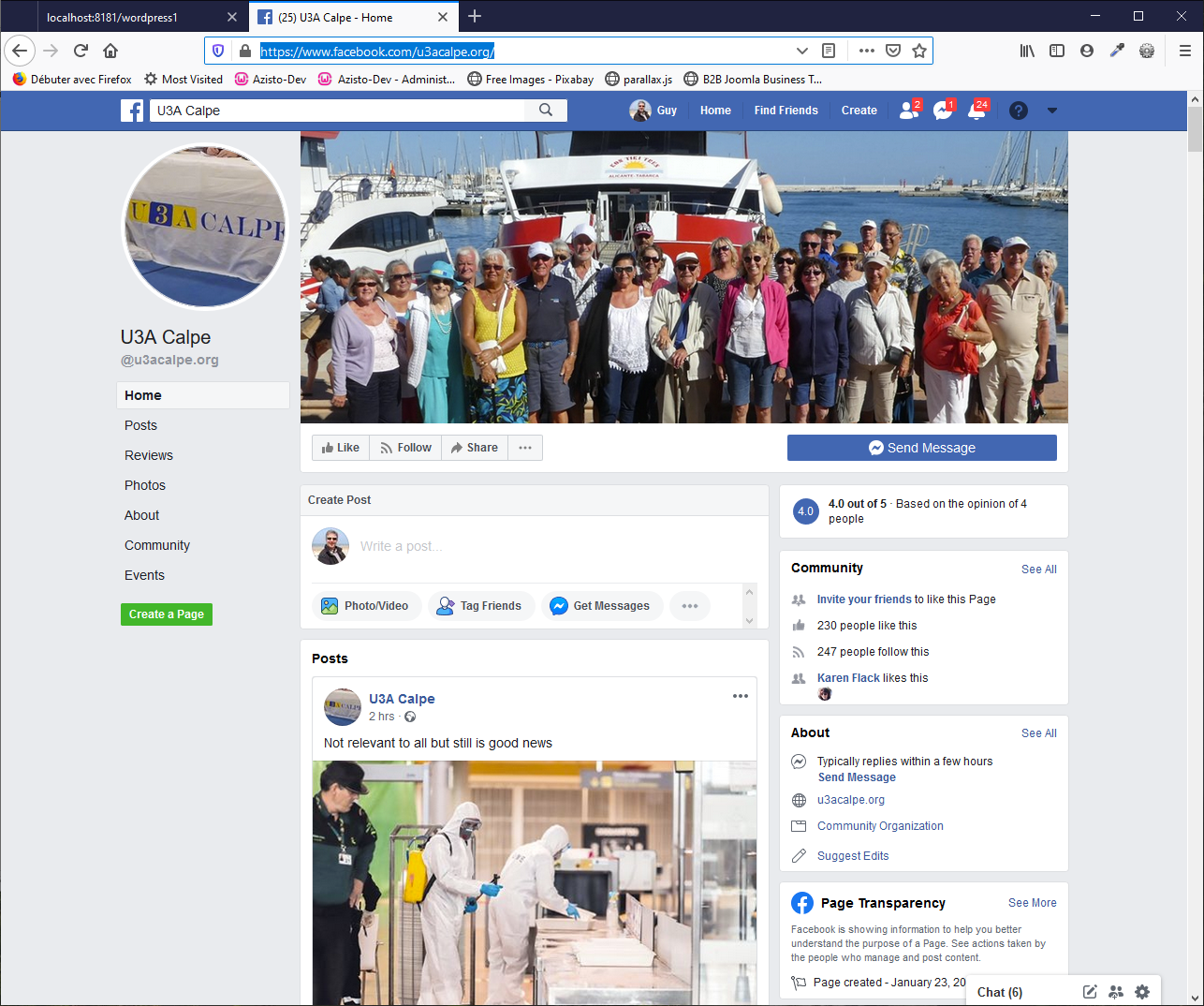Click the page vertical scrollbar thumb
This screenshot has height=1006, width=1204.
(1195, 129)
